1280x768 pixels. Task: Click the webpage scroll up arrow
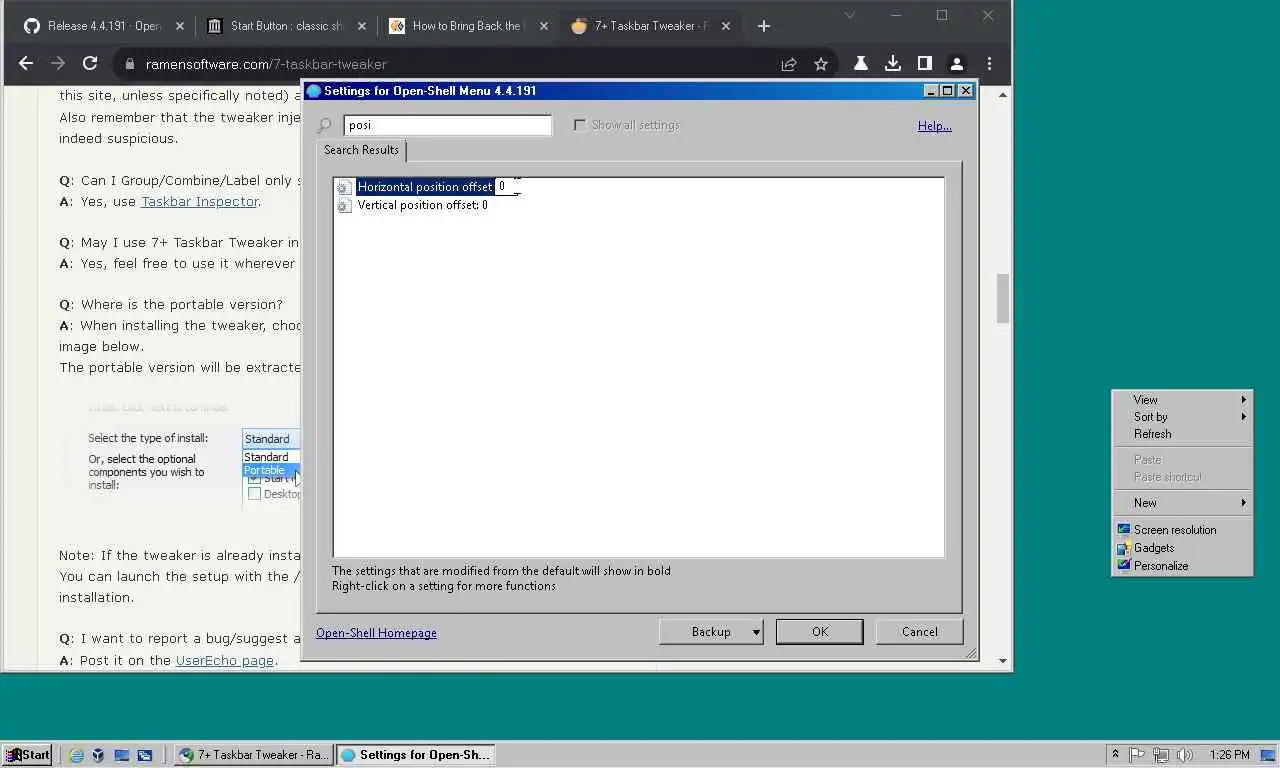coord(1003,95)
